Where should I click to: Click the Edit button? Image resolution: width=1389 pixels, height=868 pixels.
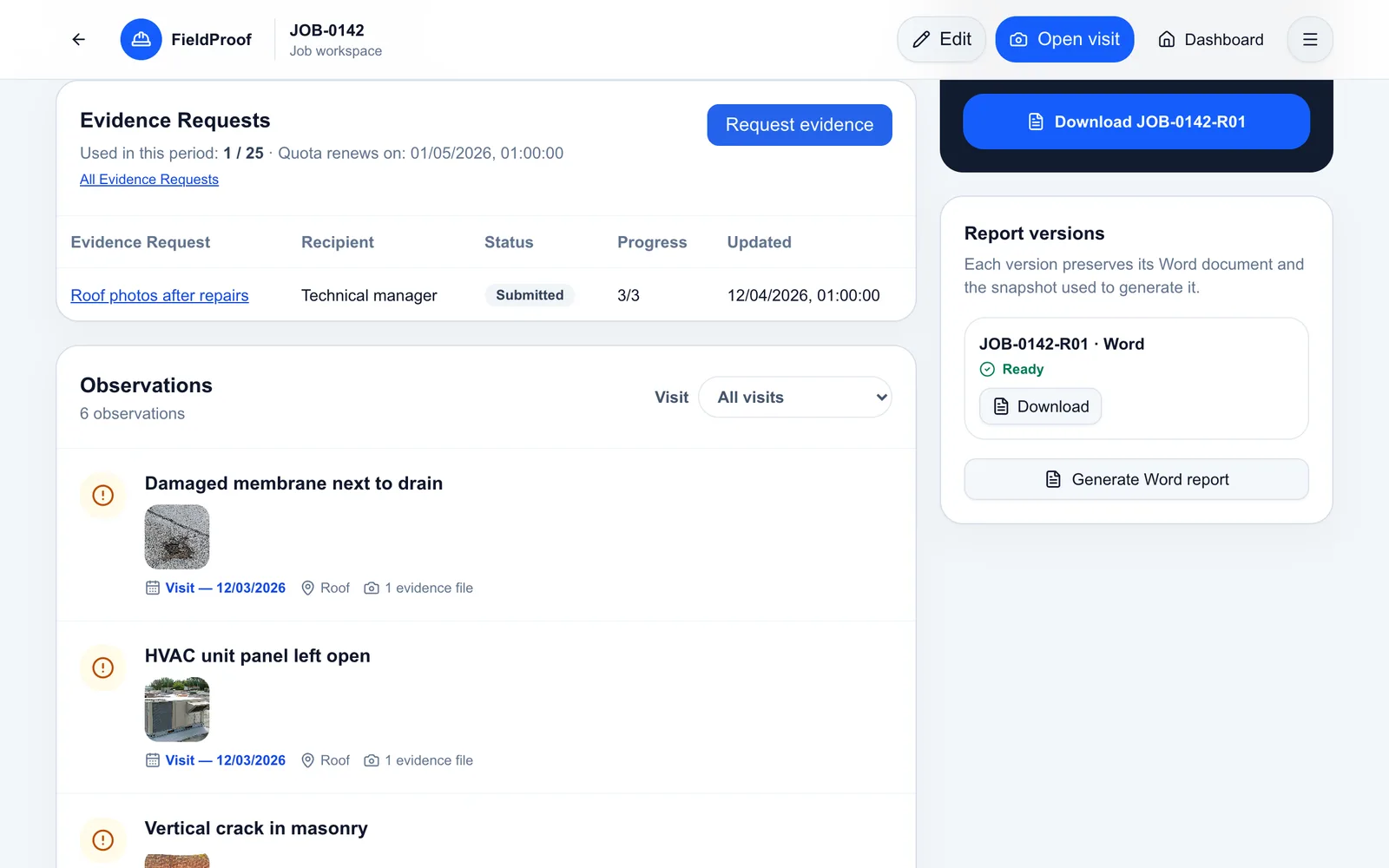click(x=941, y=39)
